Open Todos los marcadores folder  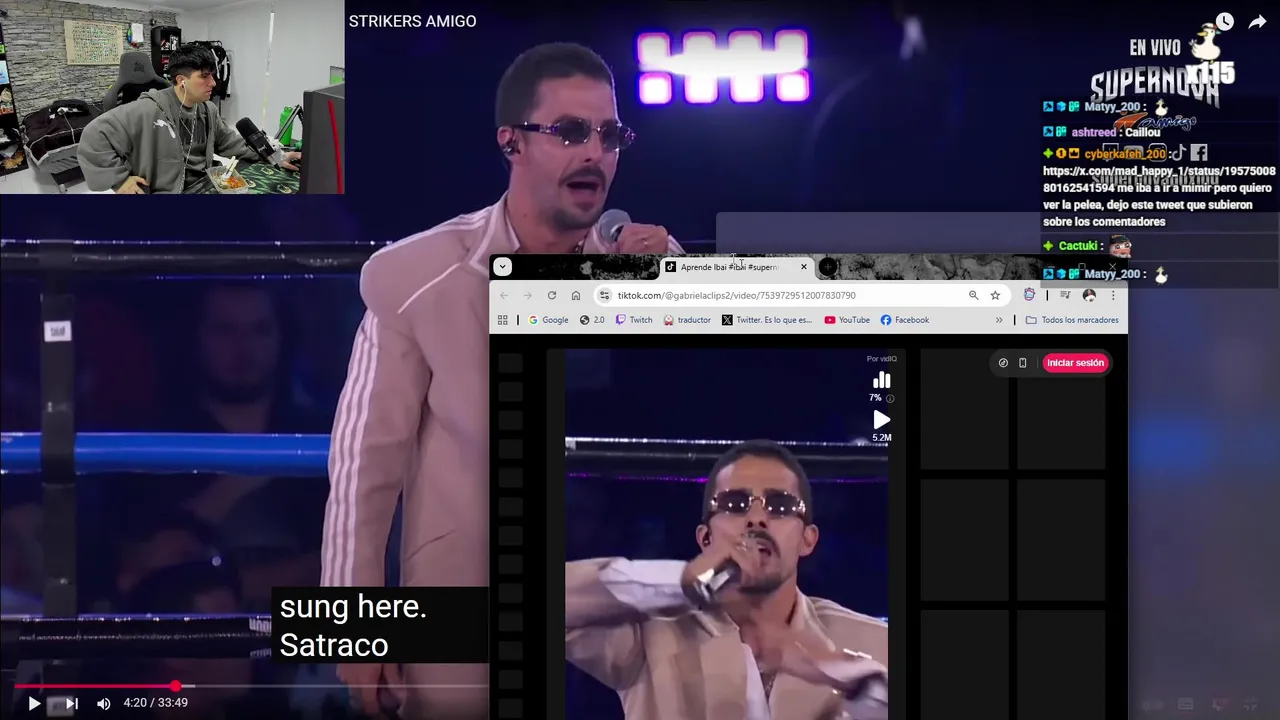click(1072, 320)
